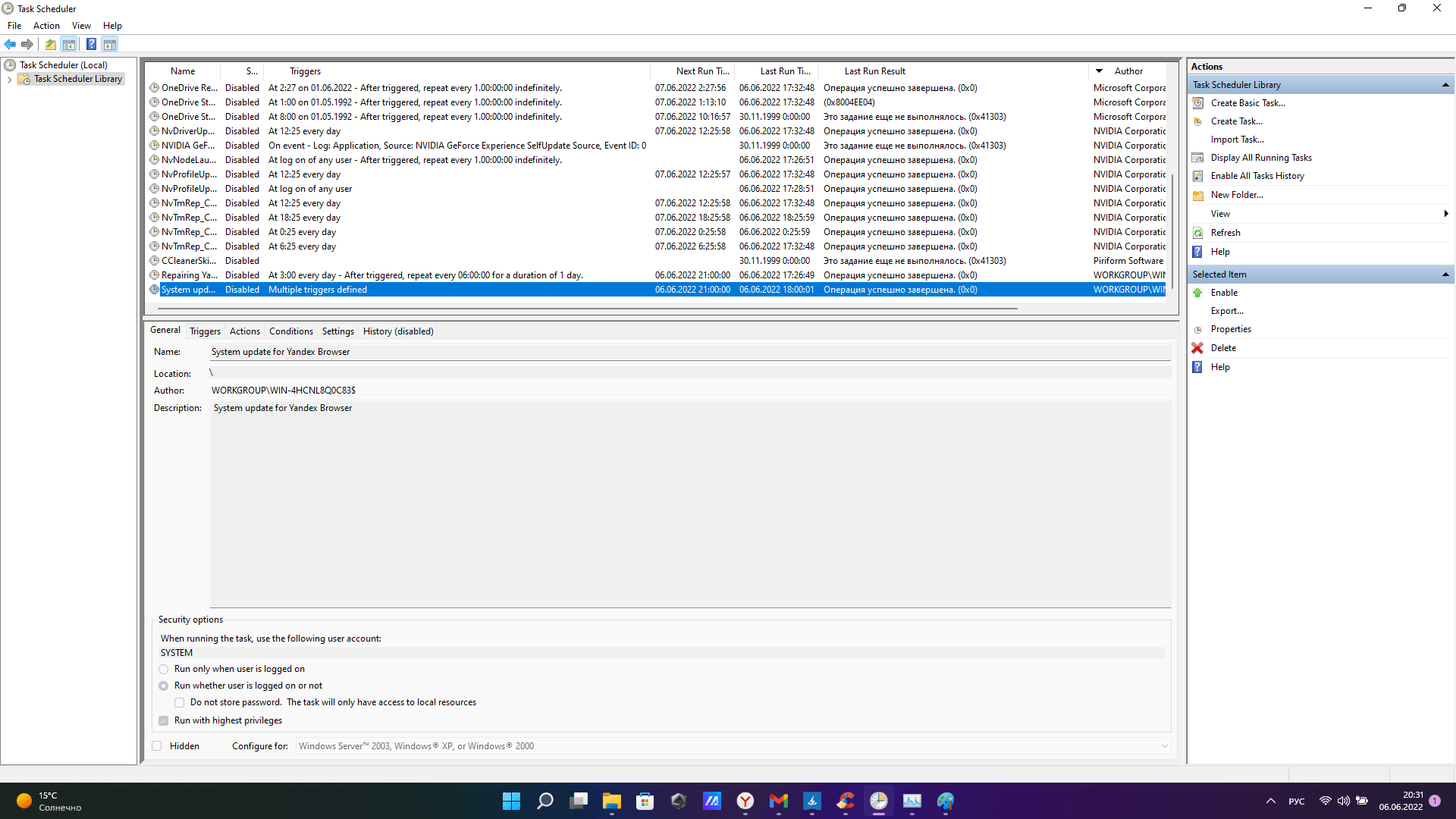1456x819 pixels.
Task: Click the Task Scheduler clock icon in taskbar
Action: 879,801
